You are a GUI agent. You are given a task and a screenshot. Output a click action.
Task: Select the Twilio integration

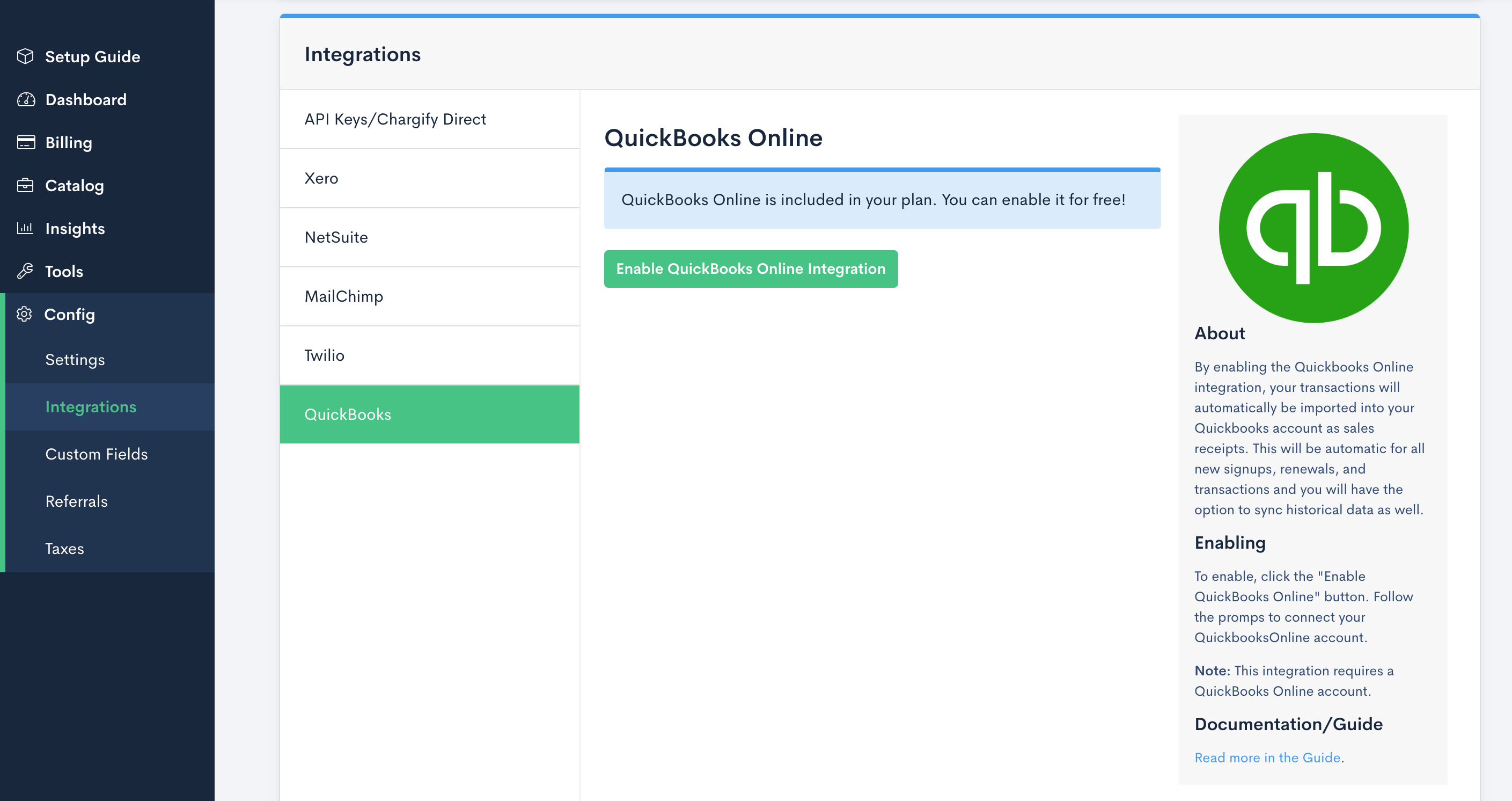pyautogui.click(x=430, y=355)
